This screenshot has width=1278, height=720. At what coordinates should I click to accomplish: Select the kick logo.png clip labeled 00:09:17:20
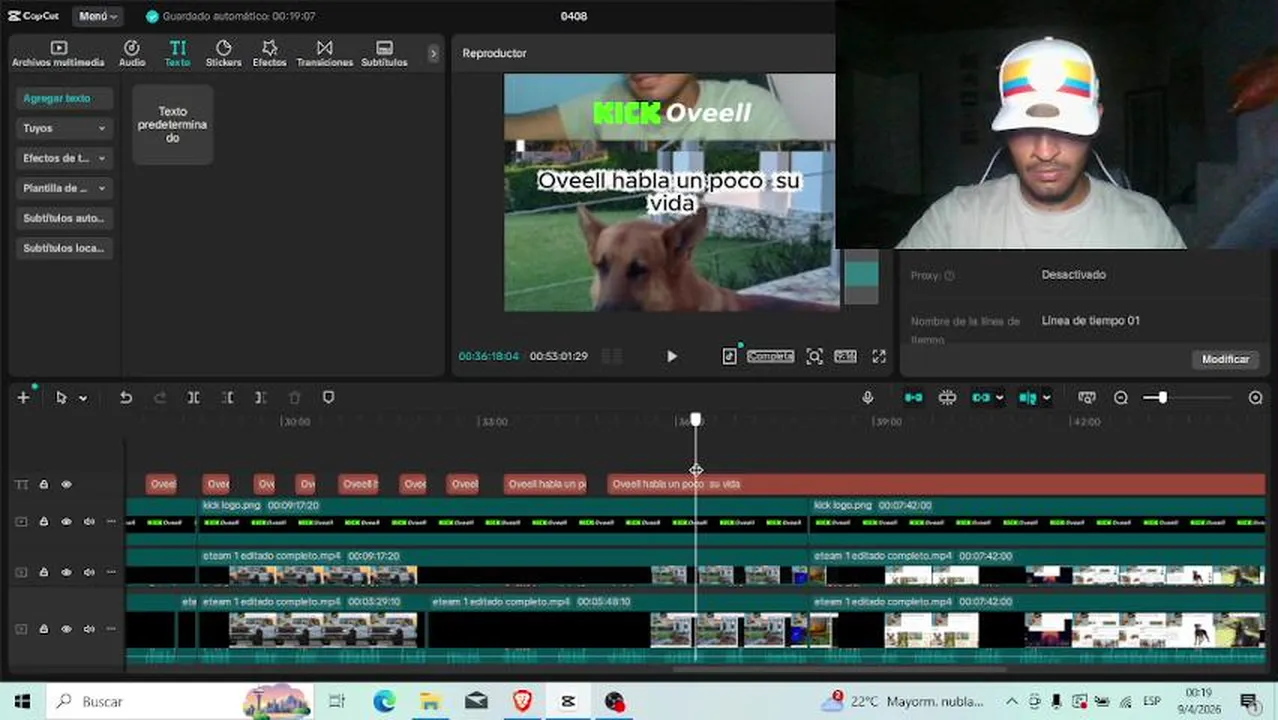502,521
